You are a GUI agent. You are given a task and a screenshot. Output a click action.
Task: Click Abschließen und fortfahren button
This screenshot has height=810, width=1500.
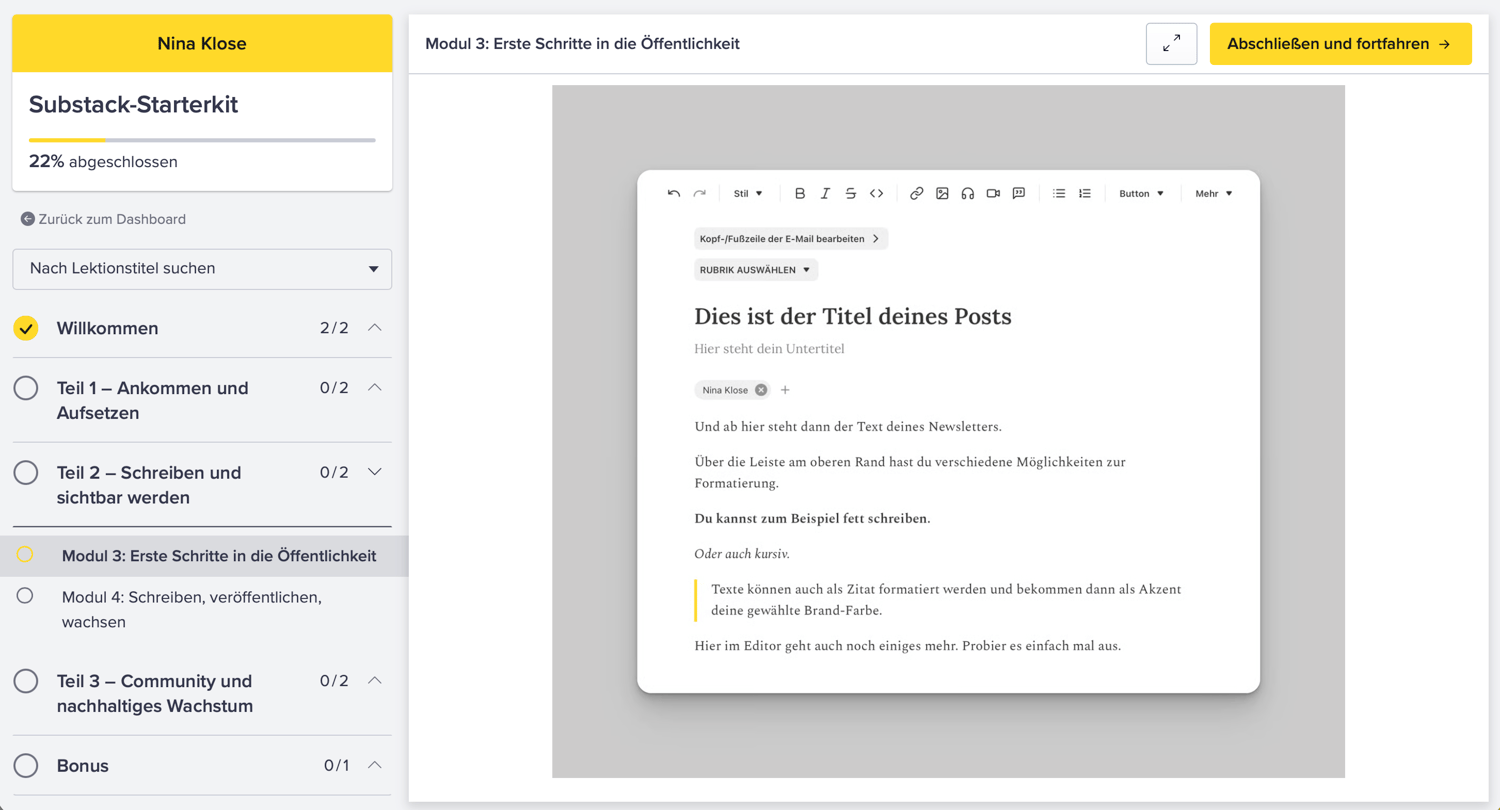tap(1340, 44)
